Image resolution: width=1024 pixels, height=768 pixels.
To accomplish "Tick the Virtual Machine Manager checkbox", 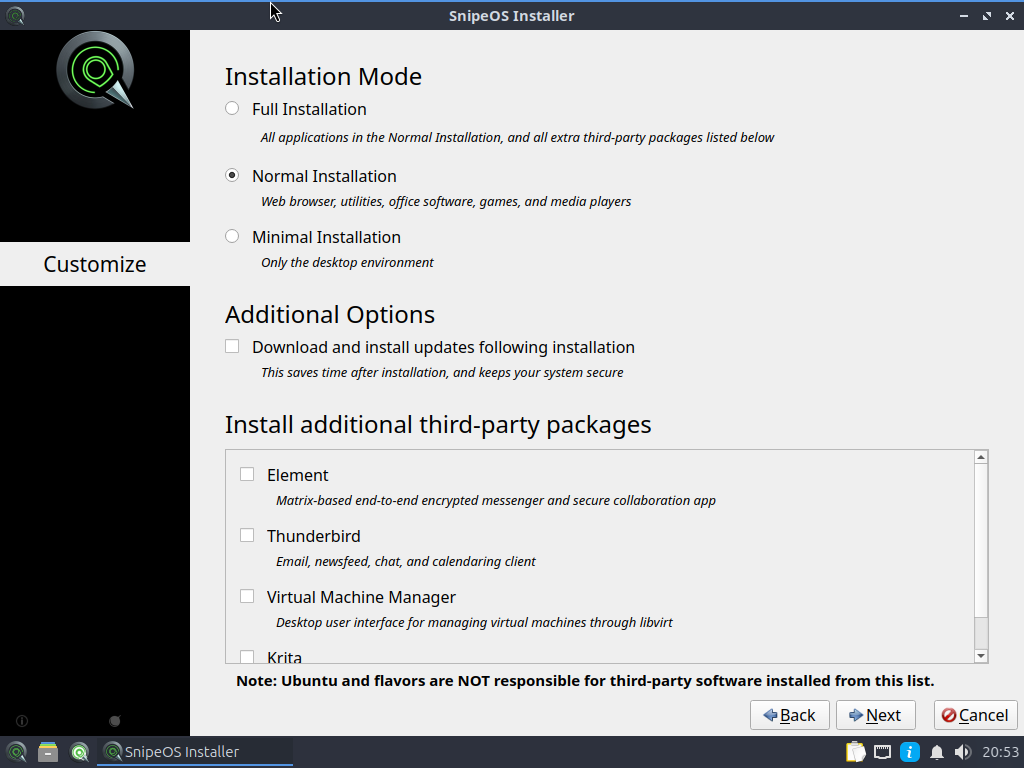I will [247, 596].
